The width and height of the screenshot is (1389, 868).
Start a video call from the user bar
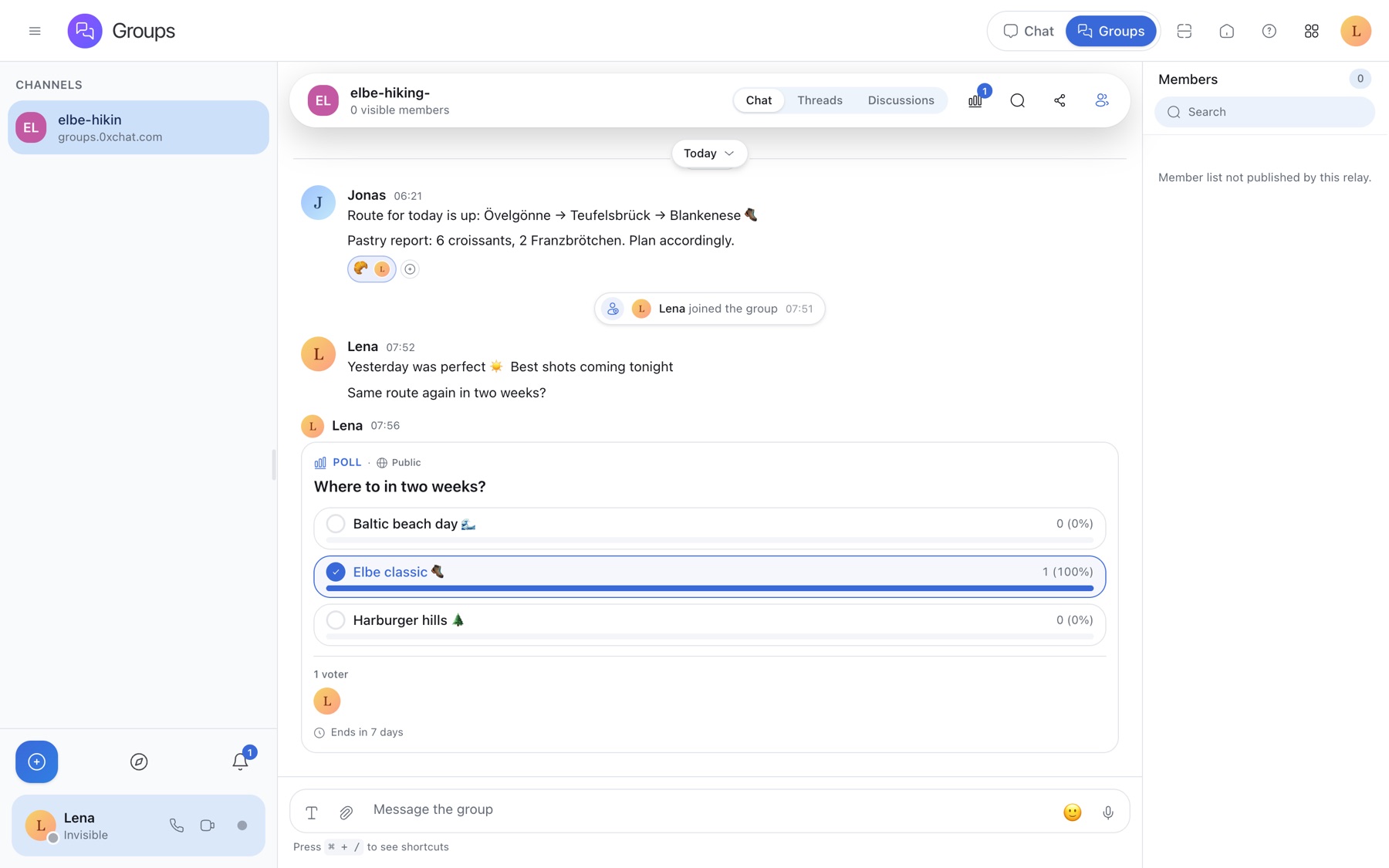pyautogui.click(x=208, y=826)
